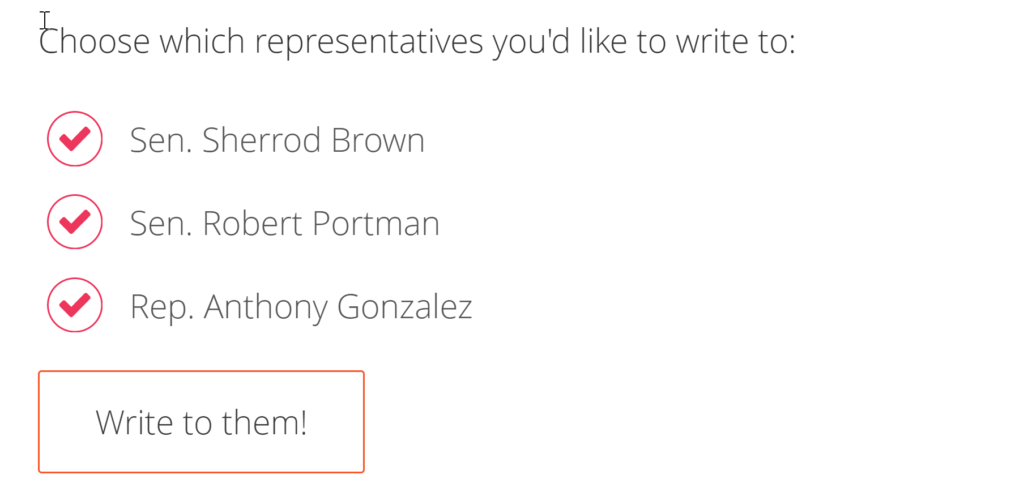This screenshot has height=479, width=1024.
Task: Click the "Rep. Anthony Gonzalez" name label
Action: 300,306
